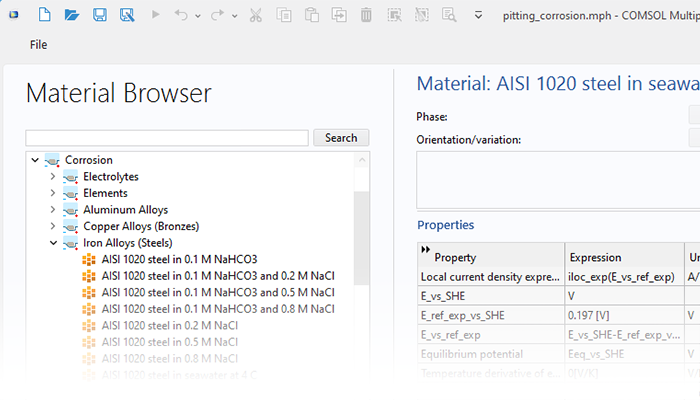The width and height of the screenshot is (700, 400).
Task: Click the Save icon in toolbar
Action: (99, 15)
